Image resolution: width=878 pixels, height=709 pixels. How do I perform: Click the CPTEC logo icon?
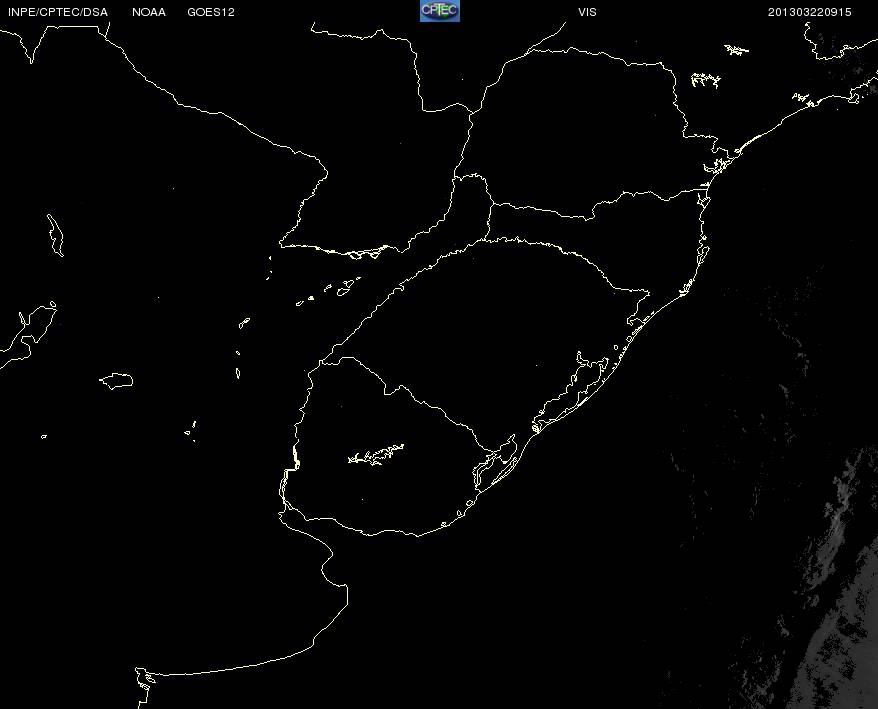(x=440, y=11)
